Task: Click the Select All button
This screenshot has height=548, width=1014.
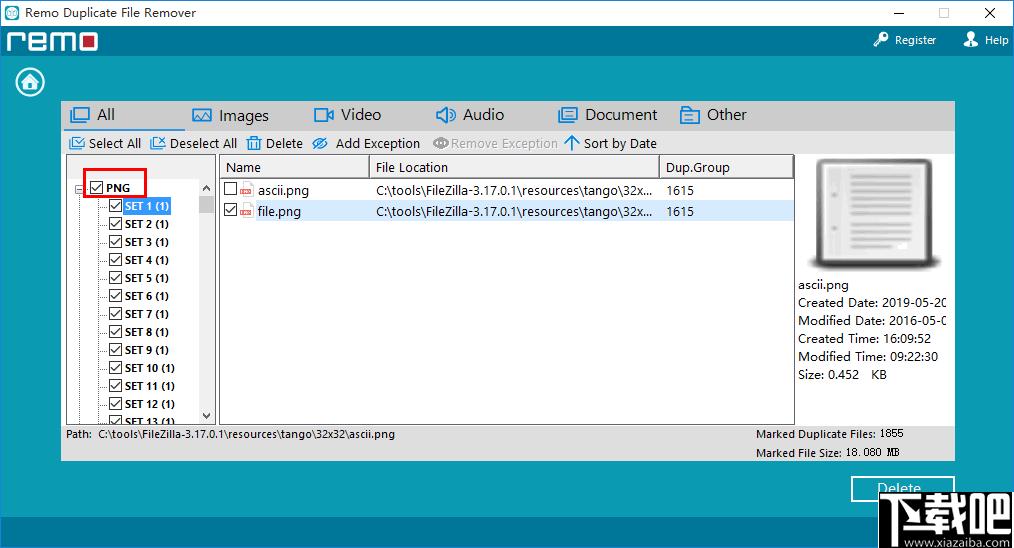Action: (x=105, y=143)
